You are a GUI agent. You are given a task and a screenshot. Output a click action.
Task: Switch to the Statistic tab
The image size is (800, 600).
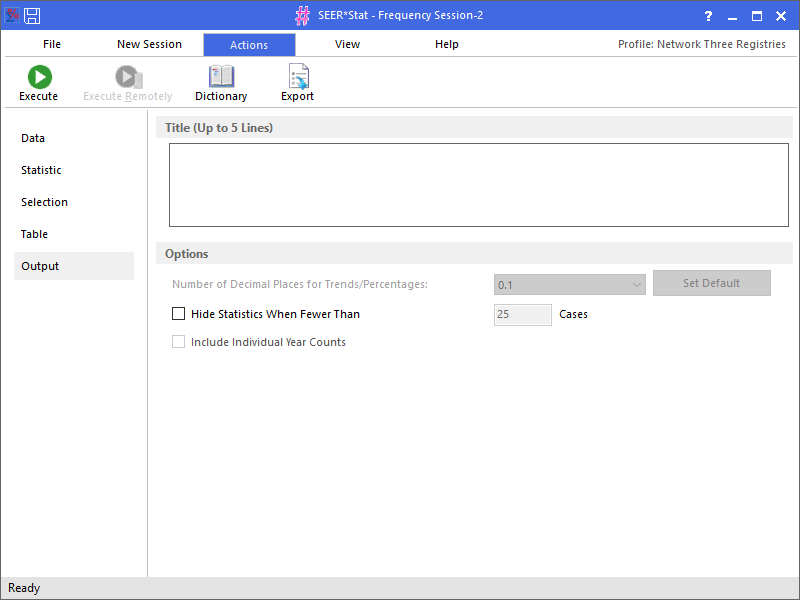[41, 170]
